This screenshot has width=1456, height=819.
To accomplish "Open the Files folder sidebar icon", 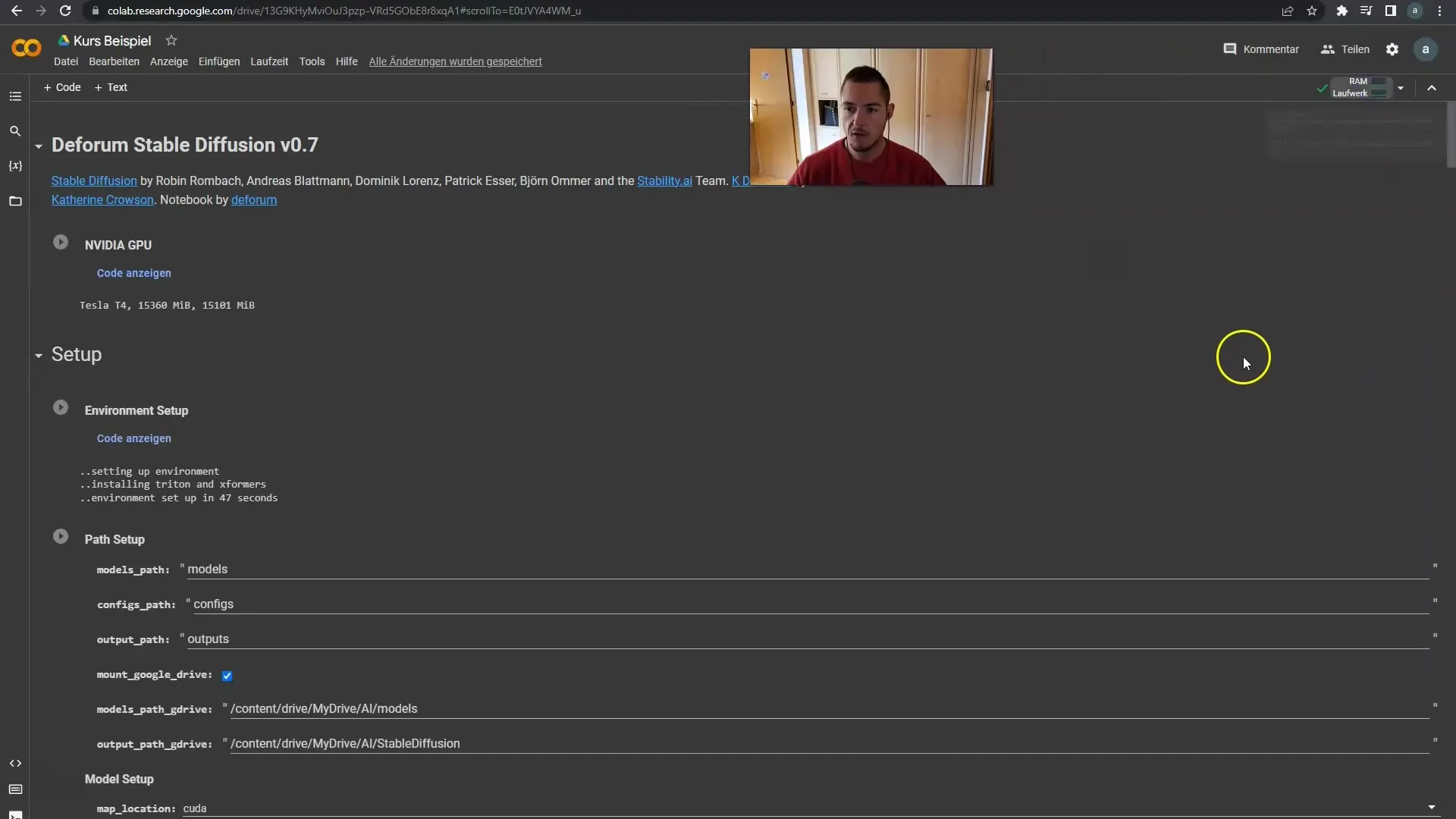I will 15,201.
